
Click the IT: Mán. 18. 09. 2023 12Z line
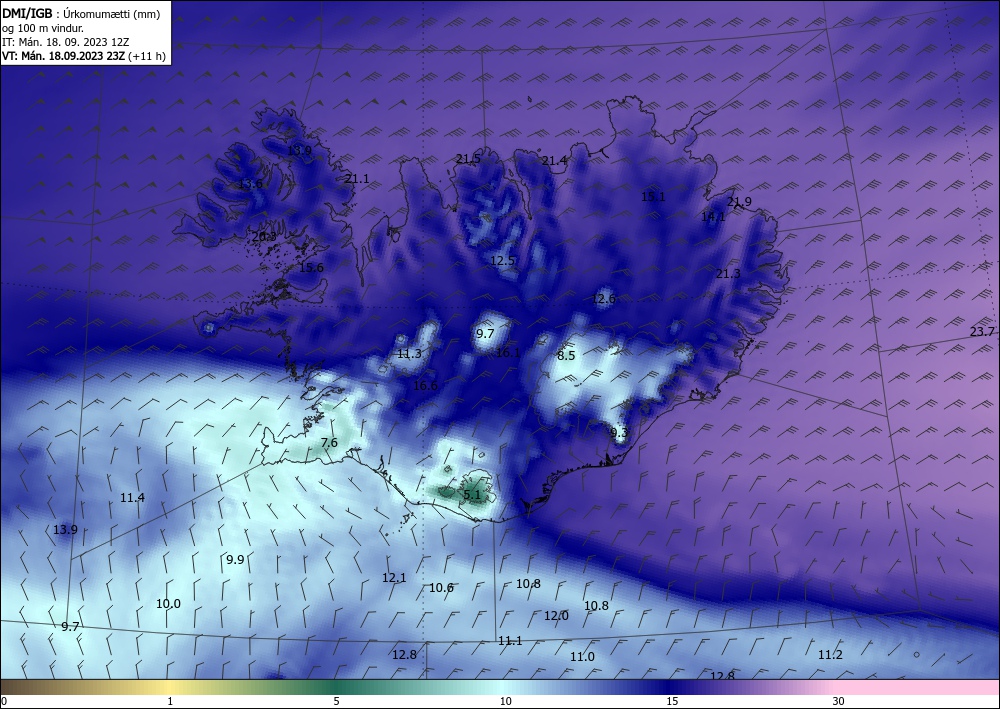click(x=66, y=42)
